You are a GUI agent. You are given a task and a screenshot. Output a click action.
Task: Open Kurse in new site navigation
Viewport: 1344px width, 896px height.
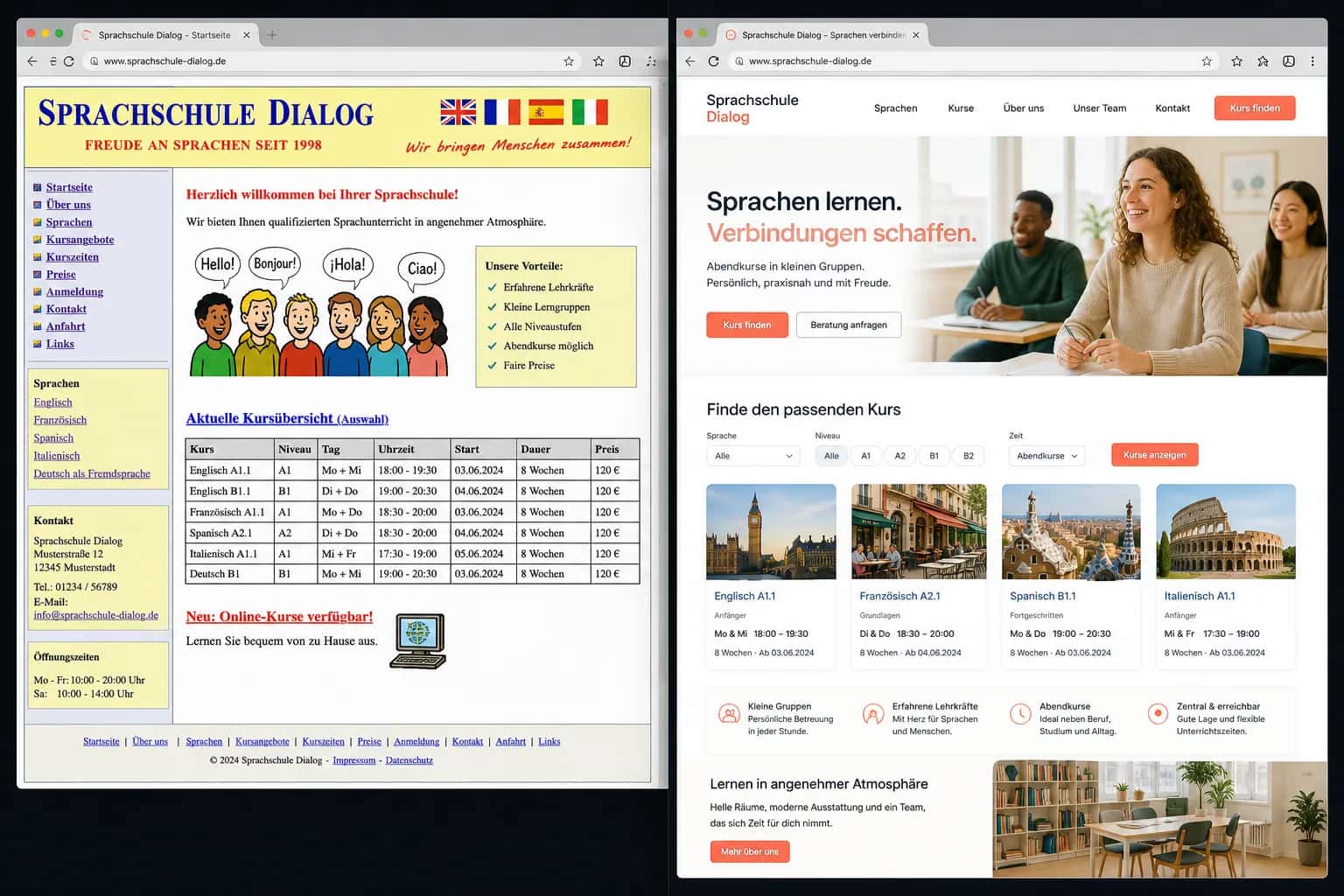point(961,108)
